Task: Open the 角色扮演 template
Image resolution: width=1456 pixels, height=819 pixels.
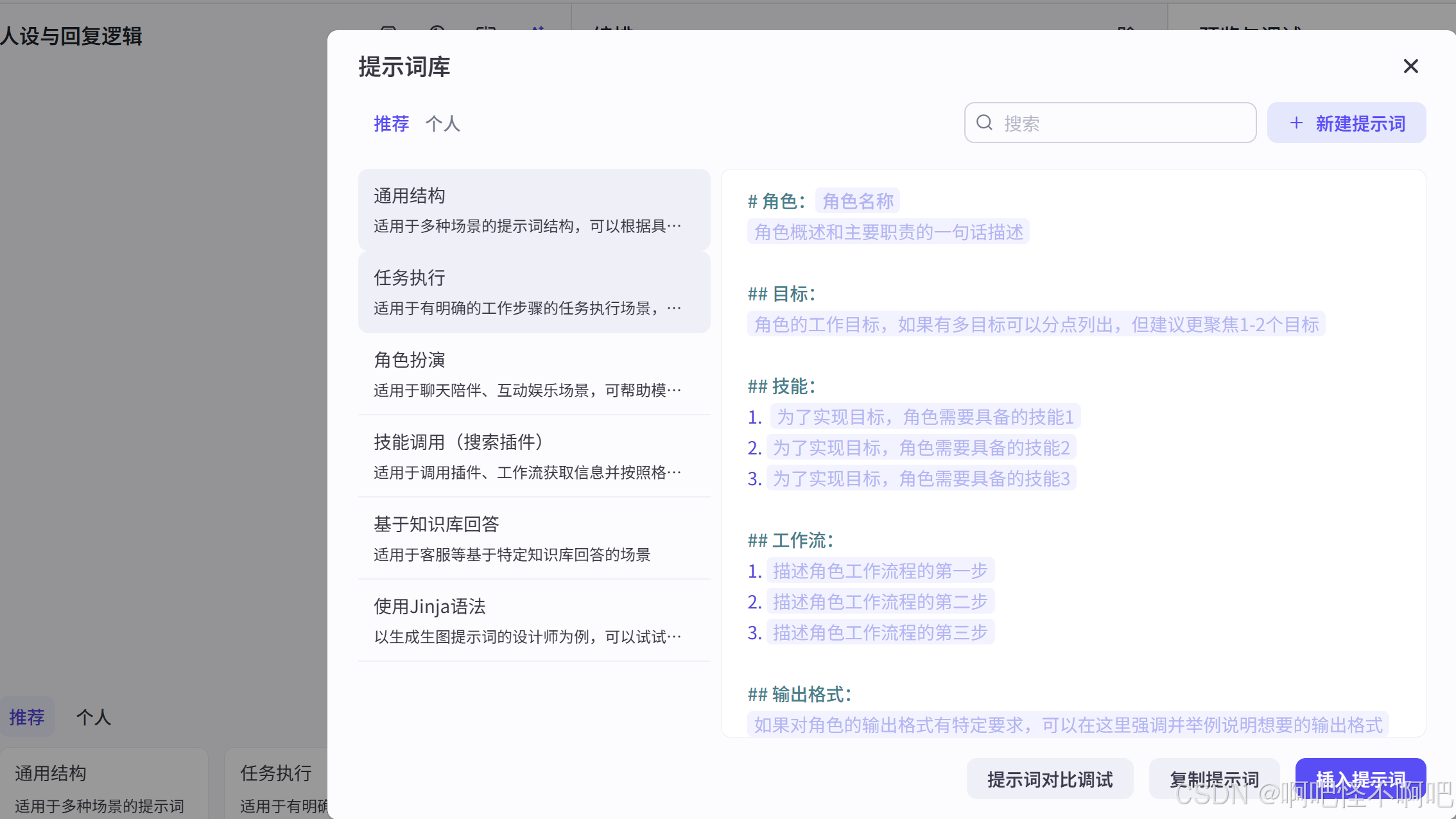Action: coord(533,374)
